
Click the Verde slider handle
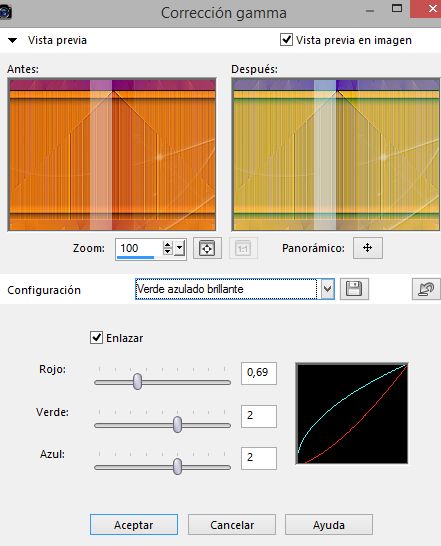177,424
